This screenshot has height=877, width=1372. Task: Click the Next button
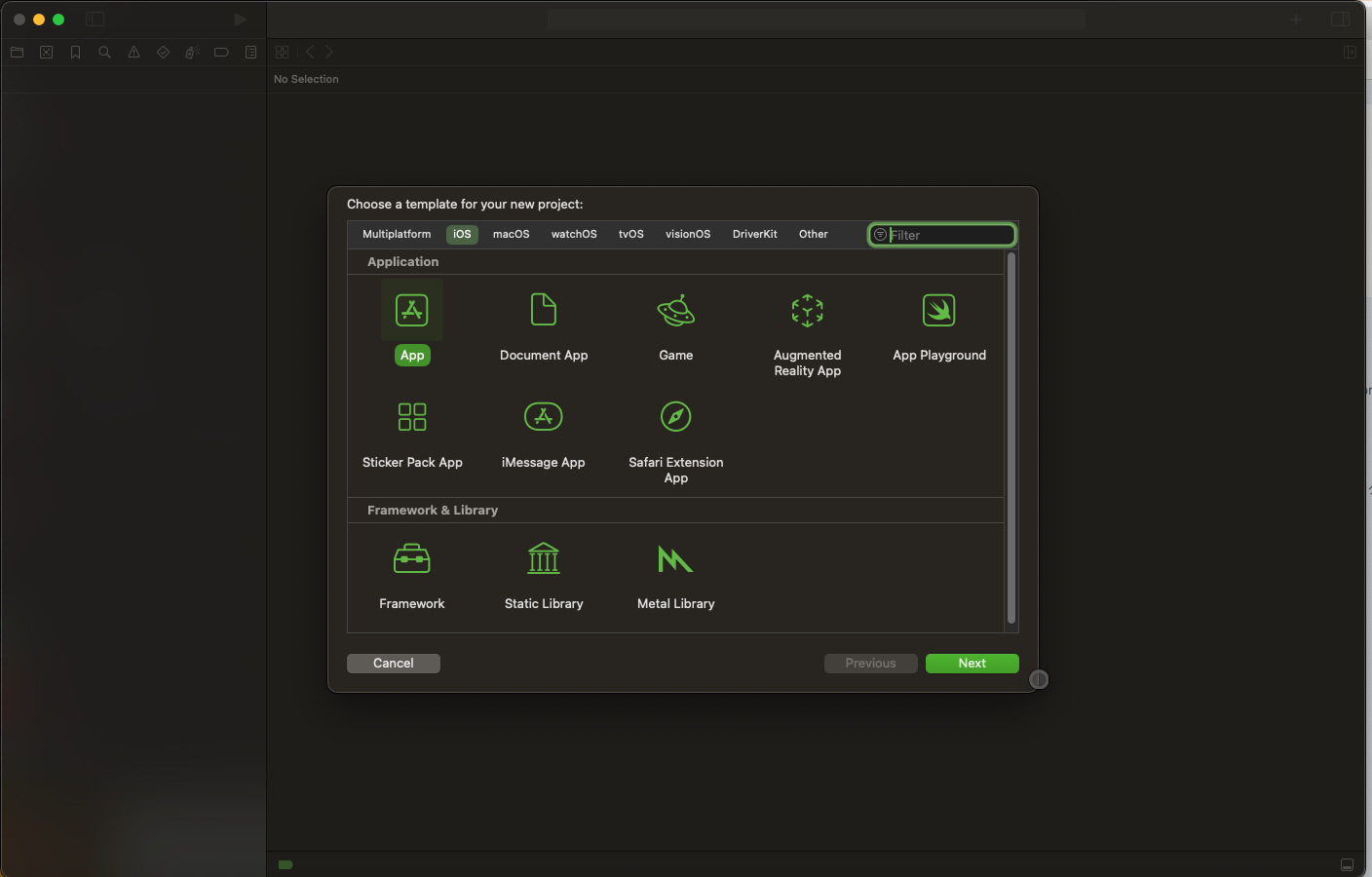[x=972, y=664]
